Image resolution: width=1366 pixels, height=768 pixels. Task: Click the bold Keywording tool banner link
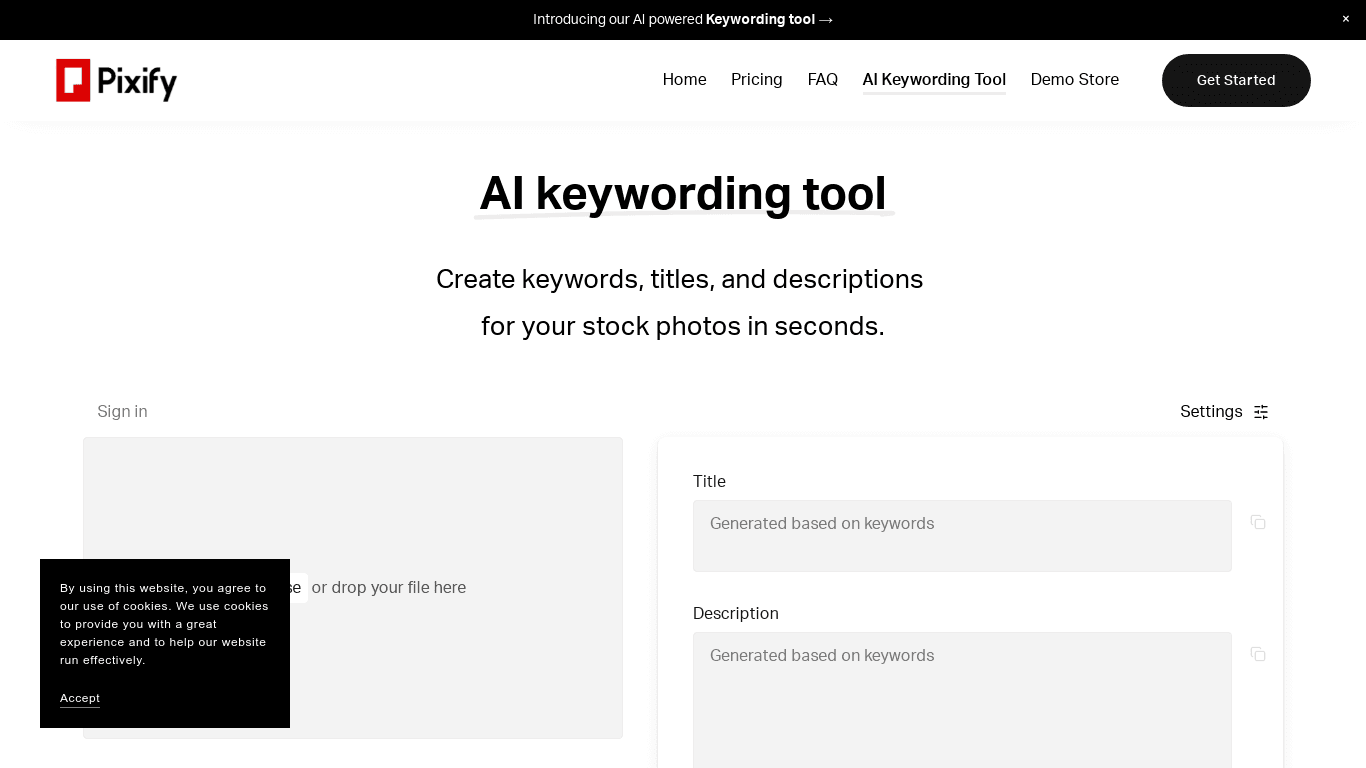tap(760, 19)
